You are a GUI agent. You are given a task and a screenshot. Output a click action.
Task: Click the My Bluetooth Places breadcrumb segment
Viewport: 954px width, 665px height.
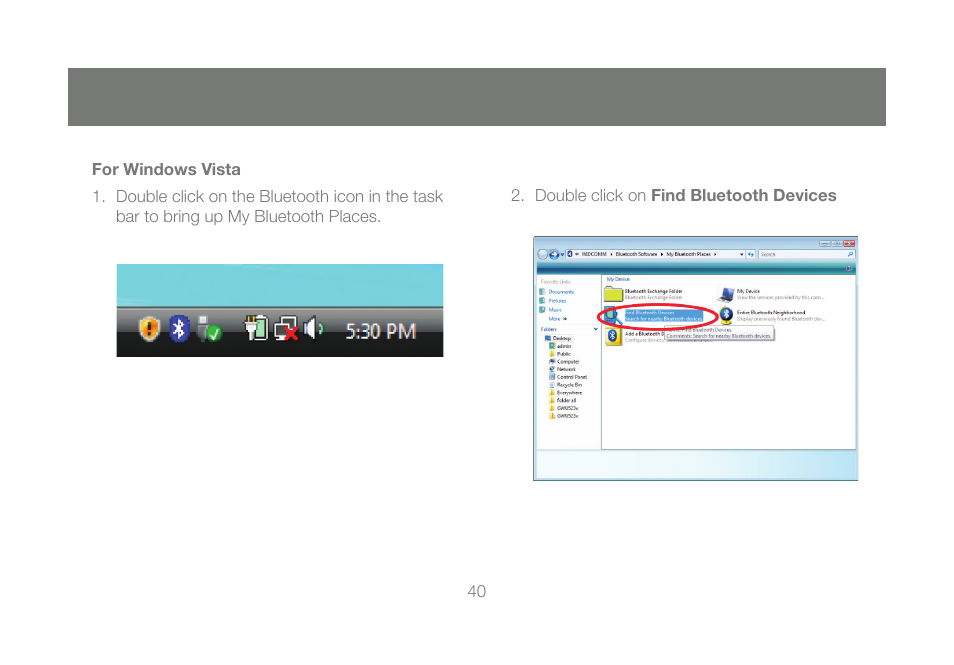688,254
